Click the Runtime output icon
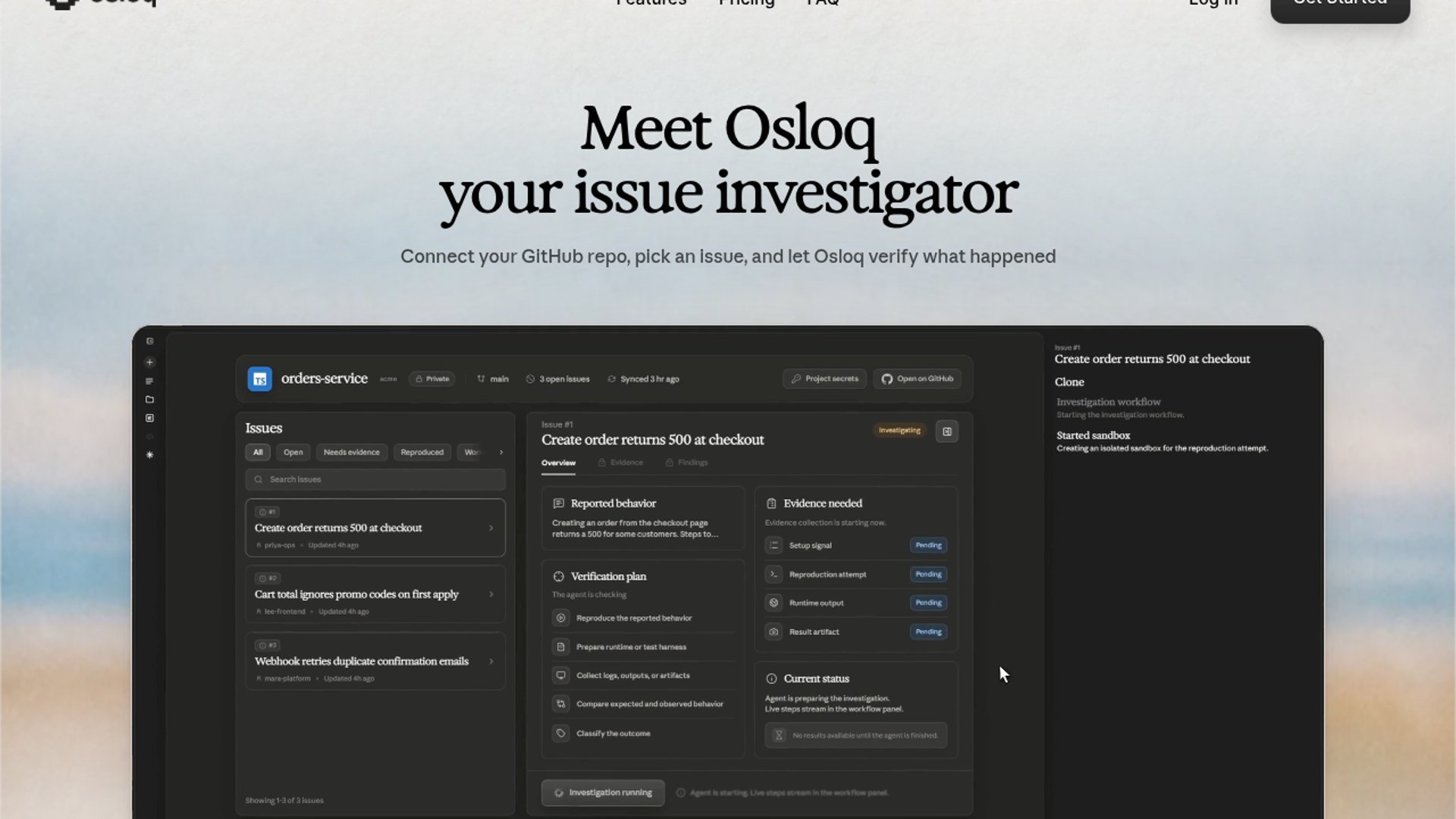The width and height of the screenshot is (1456, 819). tap(773, 603)
